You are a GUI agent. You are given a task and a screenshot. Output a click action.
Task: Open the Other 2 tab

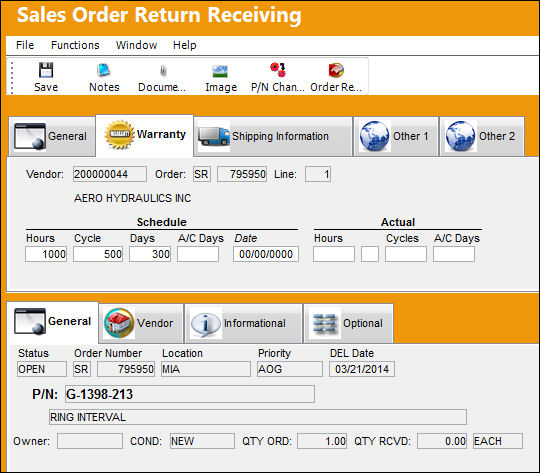tap(482, 136)
